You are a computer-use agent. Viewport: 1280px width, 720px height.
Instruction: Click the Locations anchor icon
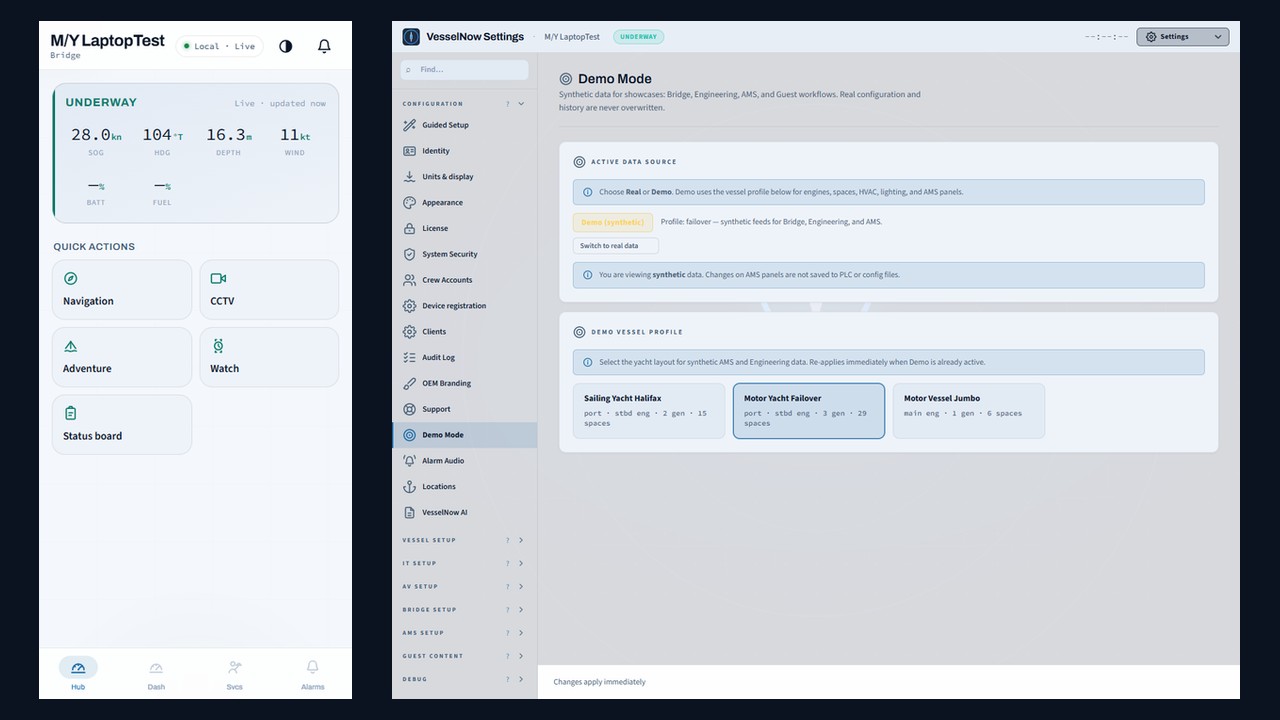pos(409,486)
